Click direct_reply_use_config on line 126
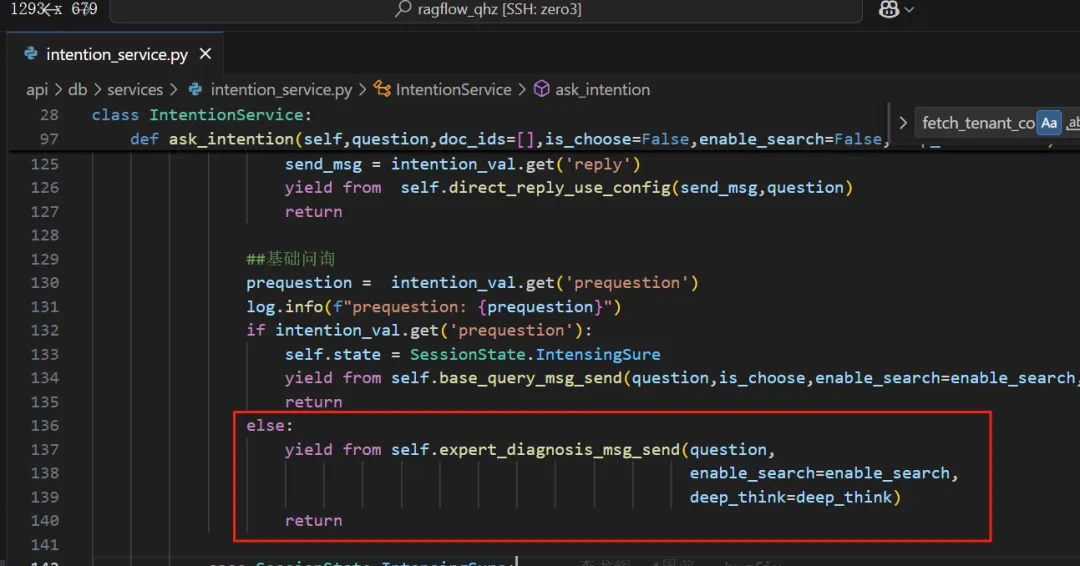Image resolution: width=1080 pixels, height=566 pixels. click(559, 187)
